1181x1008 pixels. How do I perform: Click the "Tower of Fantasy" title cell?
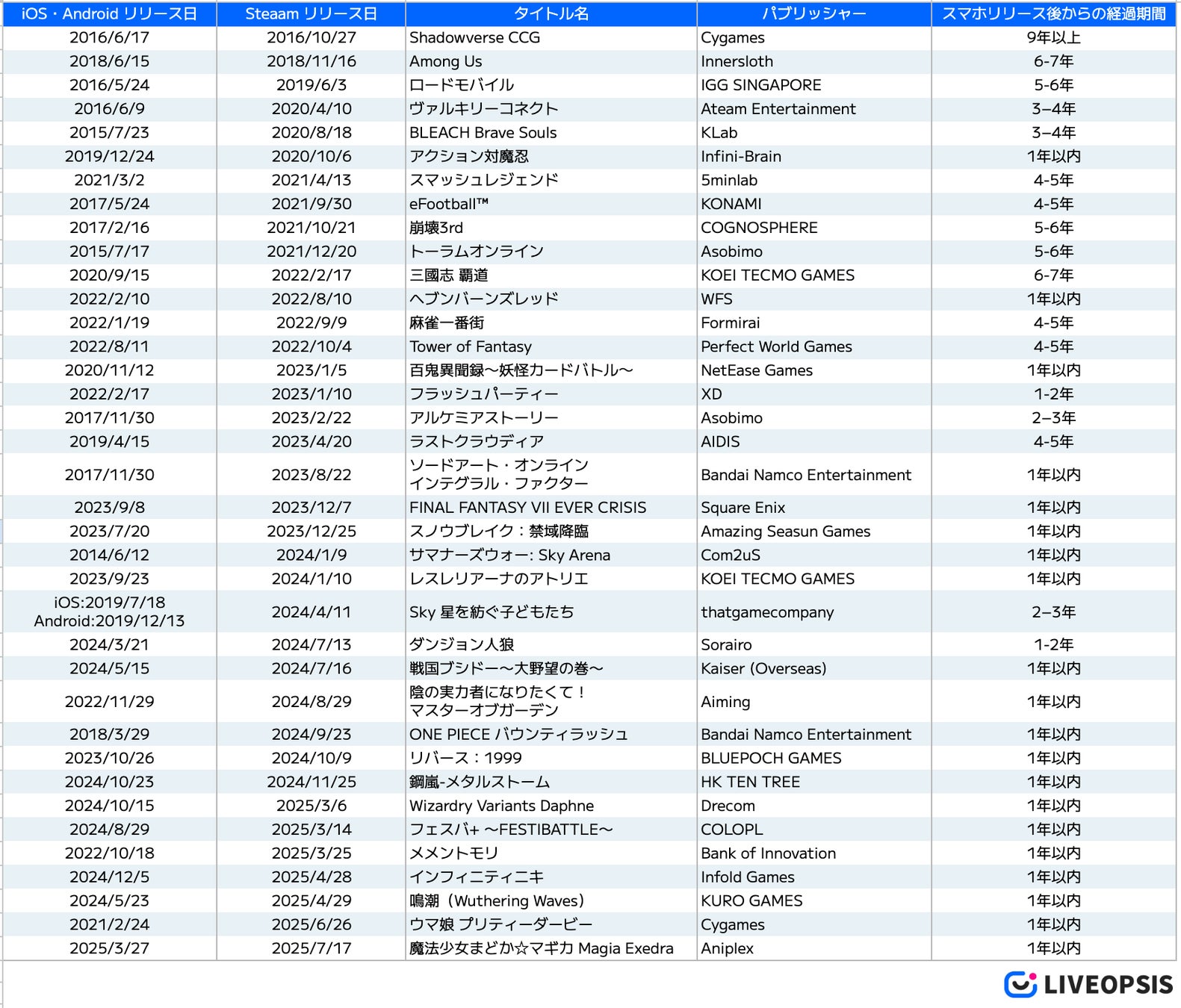(551, 347)
